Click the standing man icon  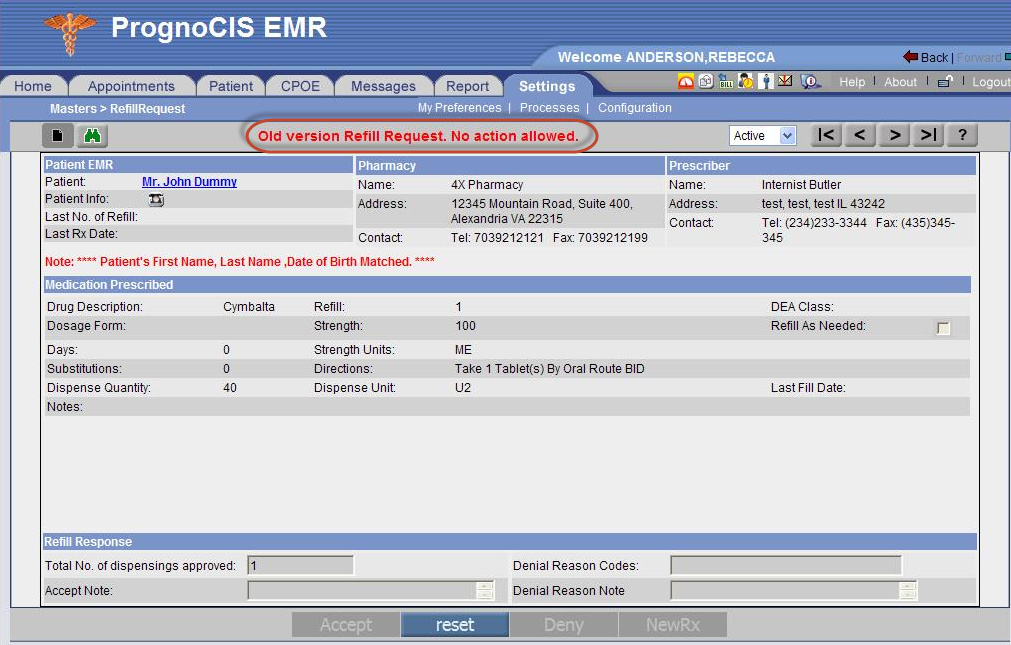point(765,81)
